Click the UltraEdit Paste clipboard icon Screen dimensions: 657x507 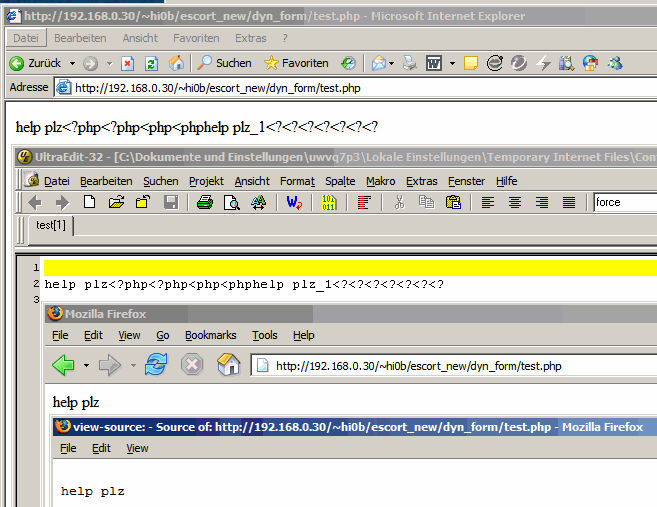(453, 202)
